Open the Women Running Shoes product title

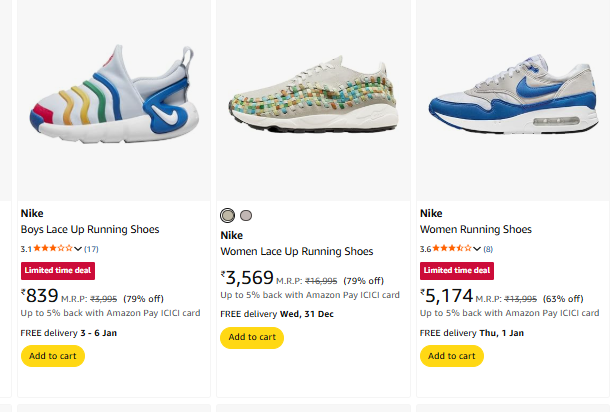476,230
